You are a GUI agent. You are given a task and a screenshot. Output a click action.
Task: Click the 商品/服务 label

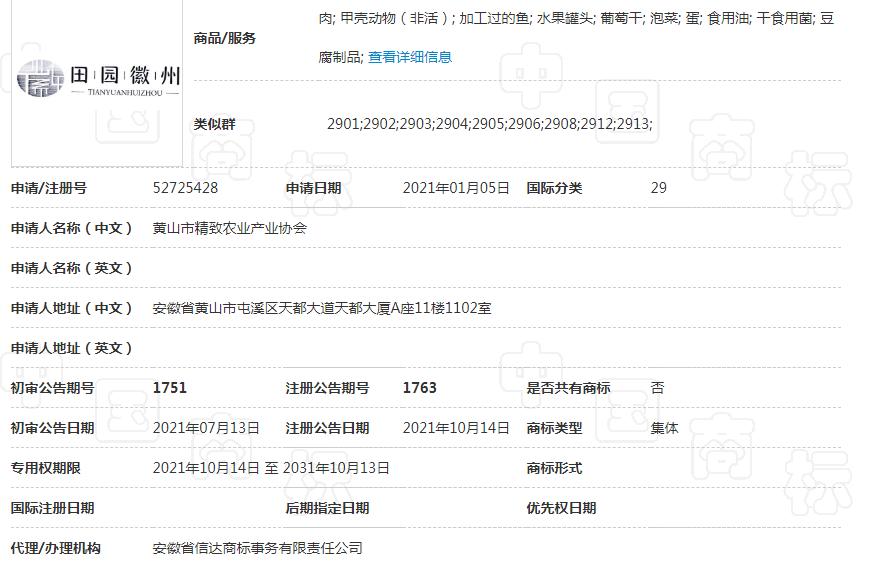pyautogui.click(x=224, y=38)
